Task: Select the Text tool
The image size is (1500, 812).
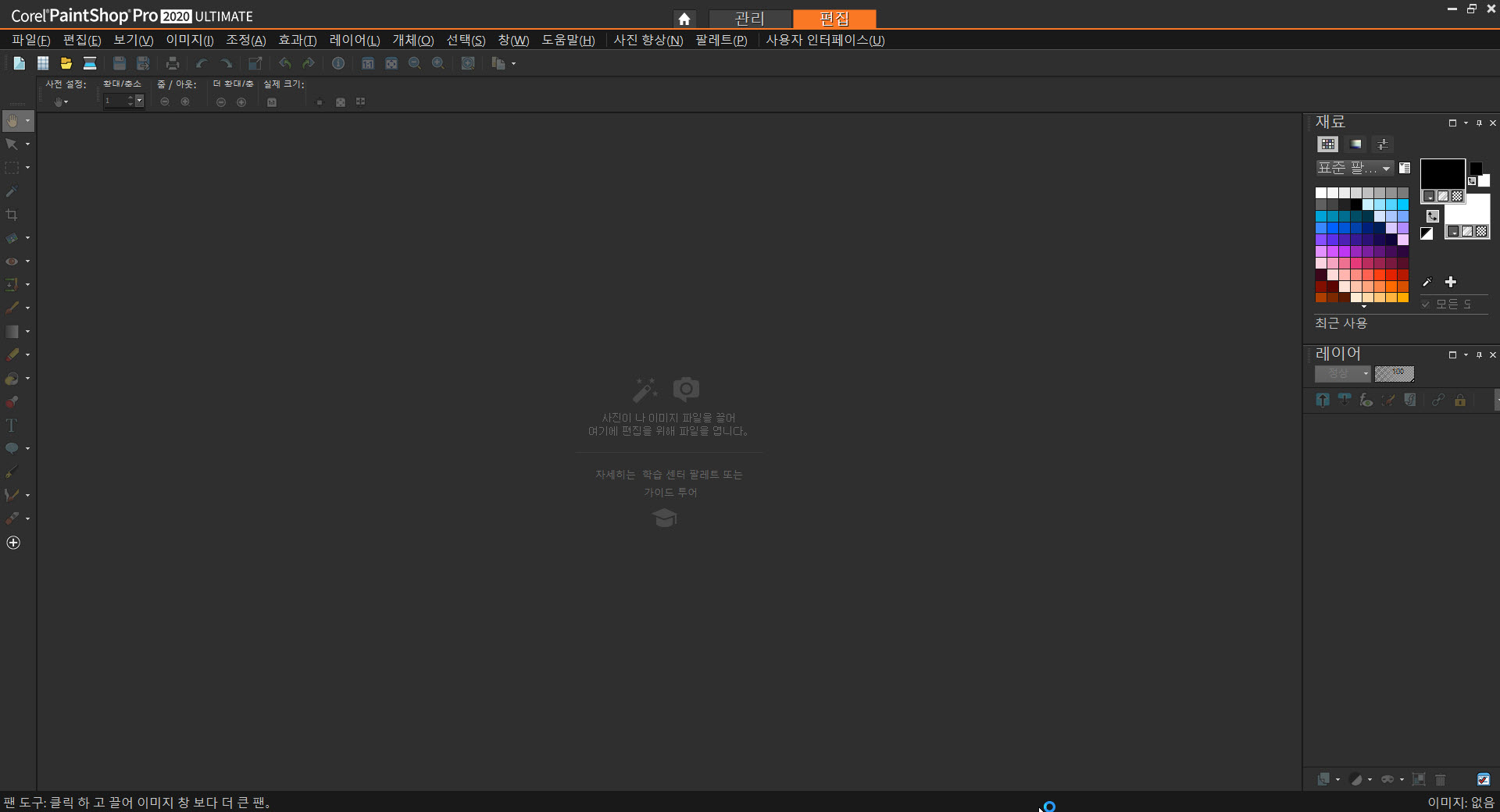Action: pos(12,426)
